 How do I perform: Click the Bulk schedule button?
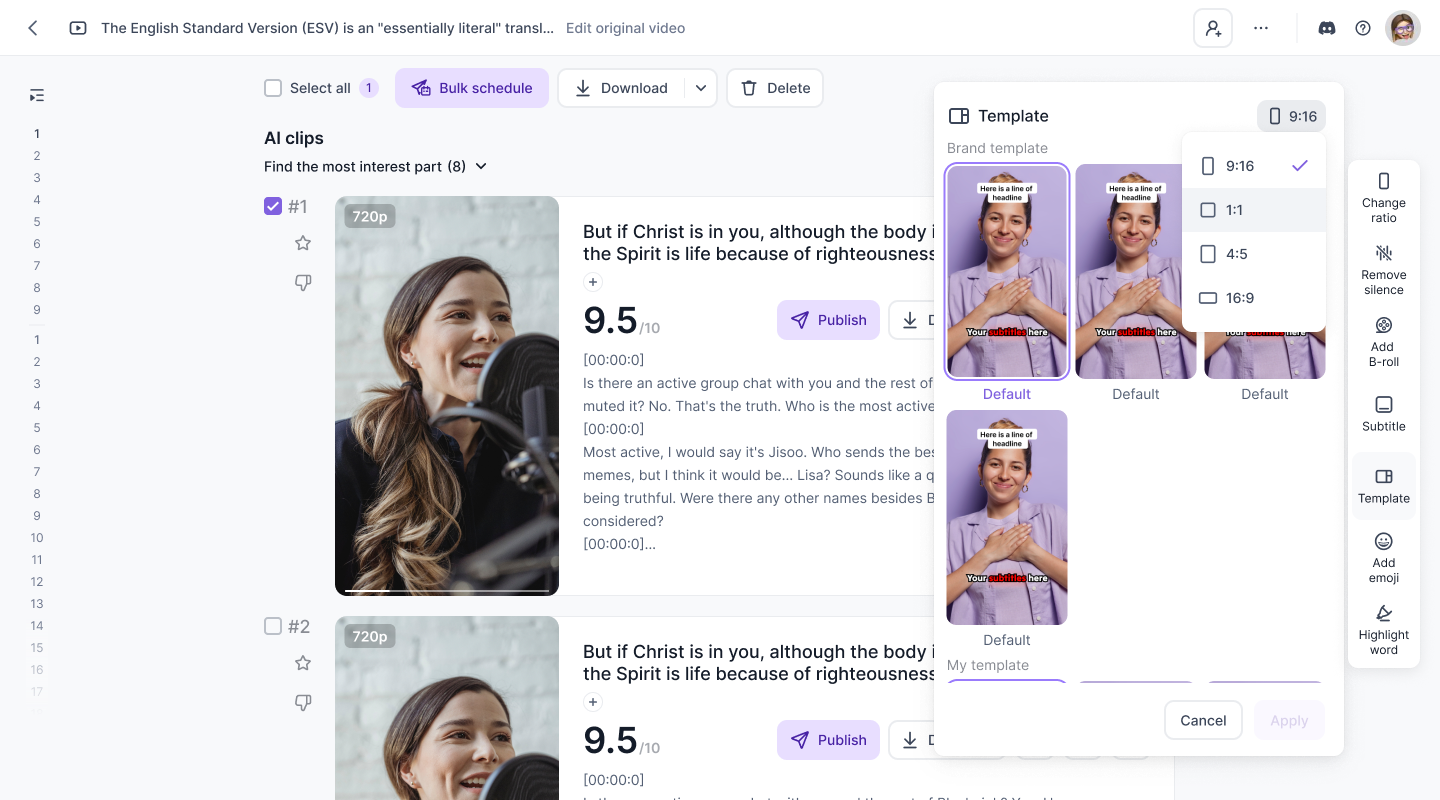472,88
